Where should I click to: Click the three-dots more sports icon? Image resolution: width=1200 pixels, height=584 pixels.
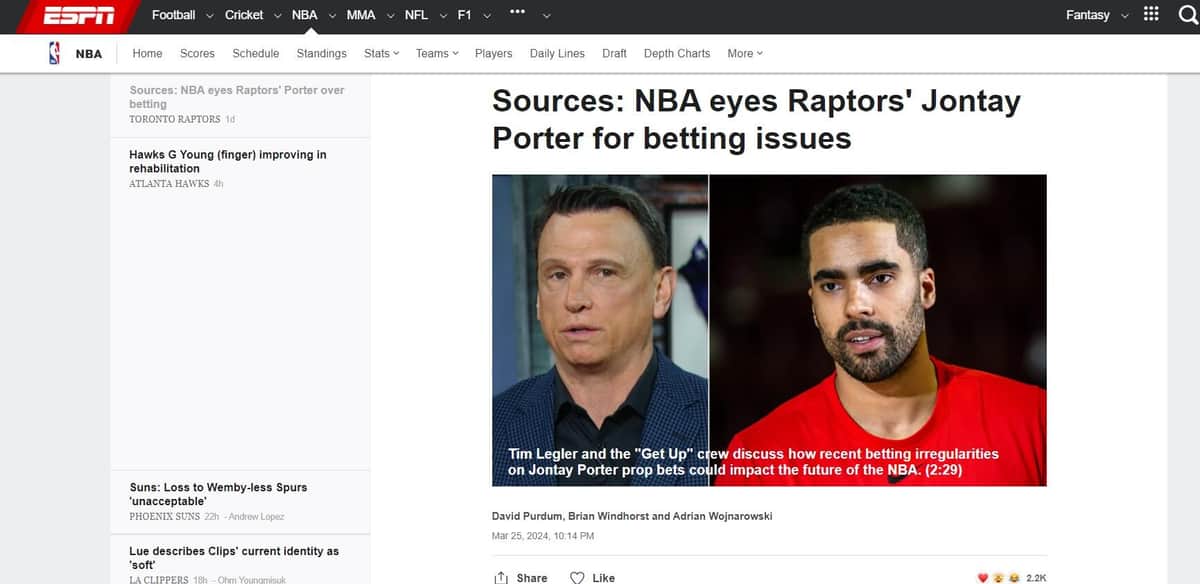point(517,13)
